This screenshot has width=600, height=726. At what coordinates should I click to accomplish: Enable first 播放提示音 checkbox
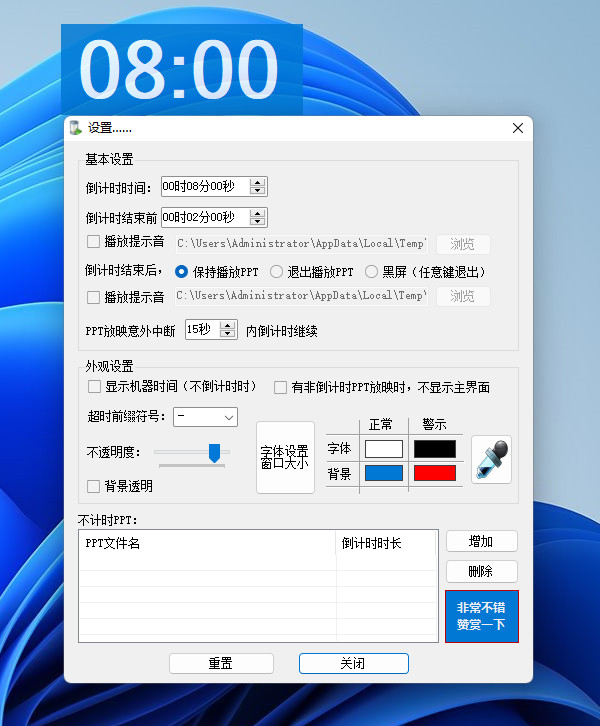94,242
